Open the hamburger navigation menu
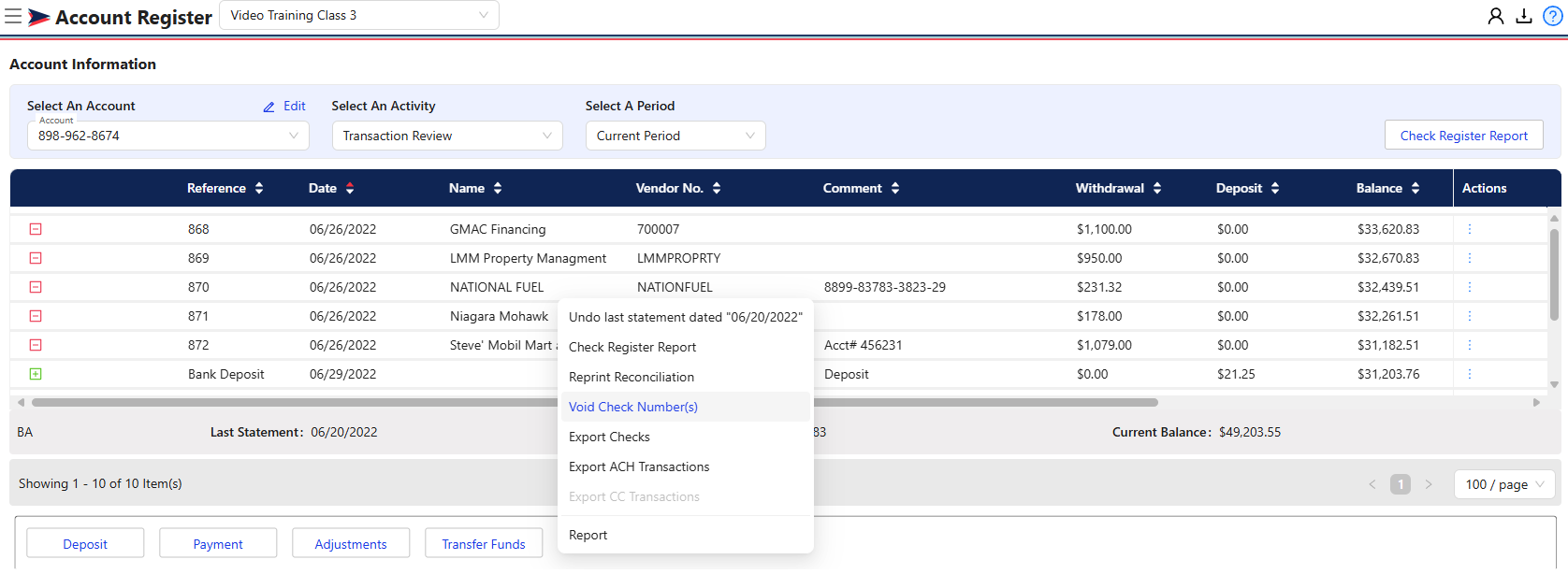The image size is (1568, 574). pyautogui.click(x=13, y=16)
